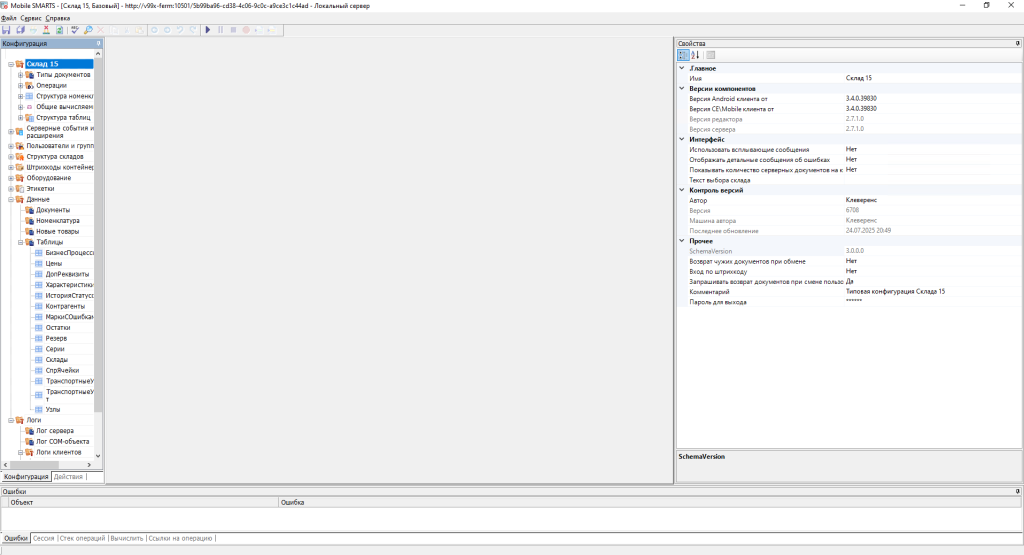Select Лог сервера in the tree
This screenshot has width=1024, height=555.
click(55, 430)
